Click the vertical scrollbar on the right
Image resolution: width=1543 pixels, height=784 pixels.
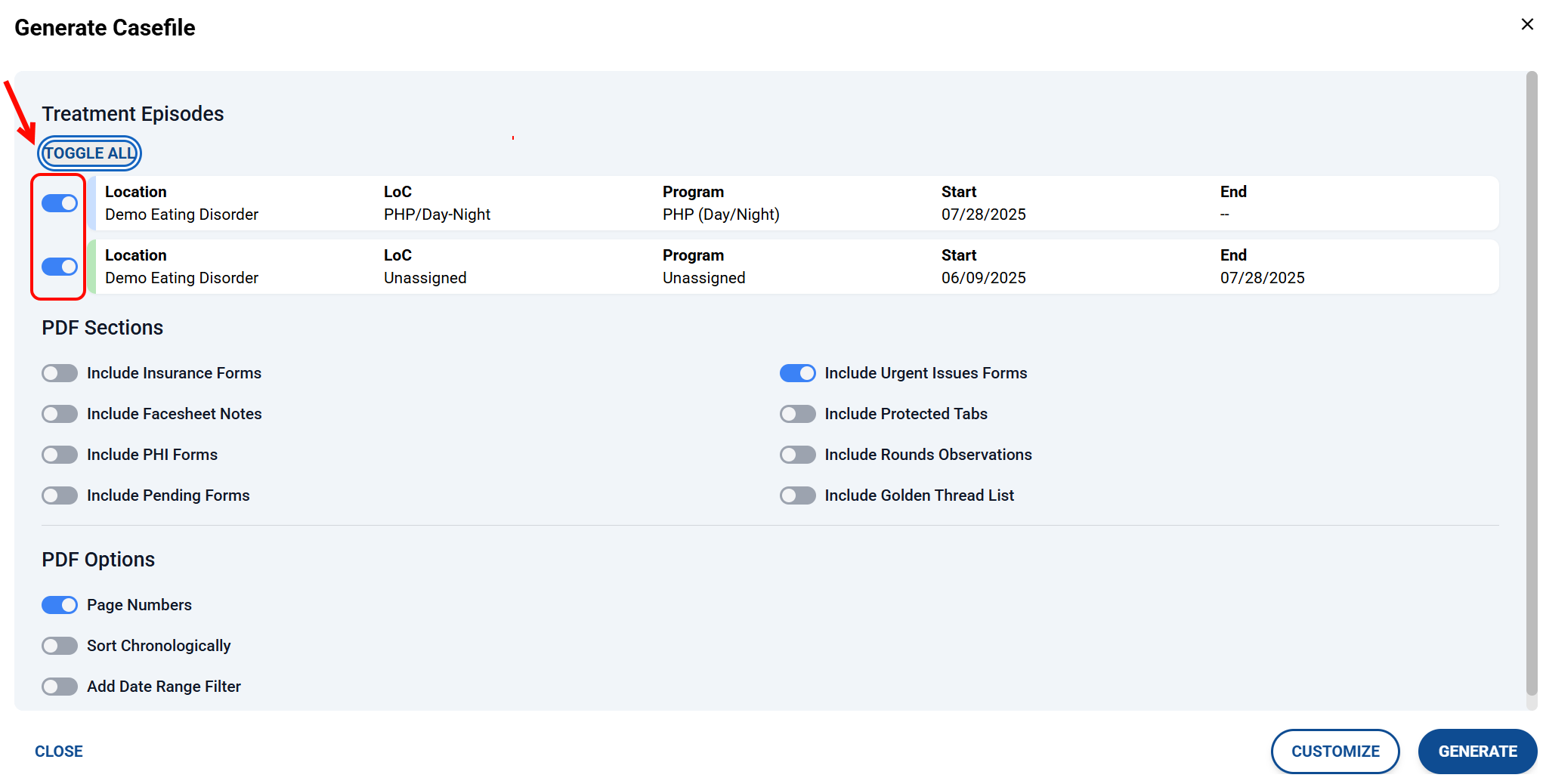[1532, 378]
